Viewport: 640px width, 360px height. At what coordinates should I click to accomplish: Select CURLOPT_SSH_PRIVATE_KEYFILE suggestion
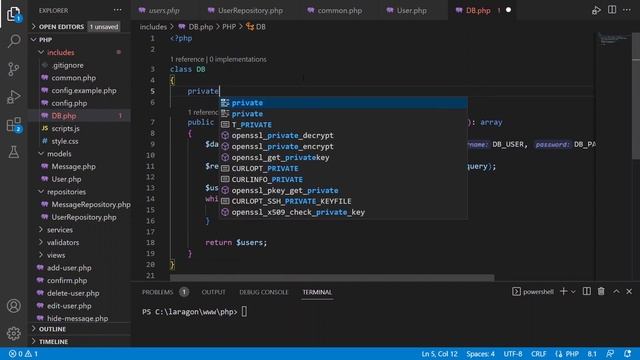point(343,201)
